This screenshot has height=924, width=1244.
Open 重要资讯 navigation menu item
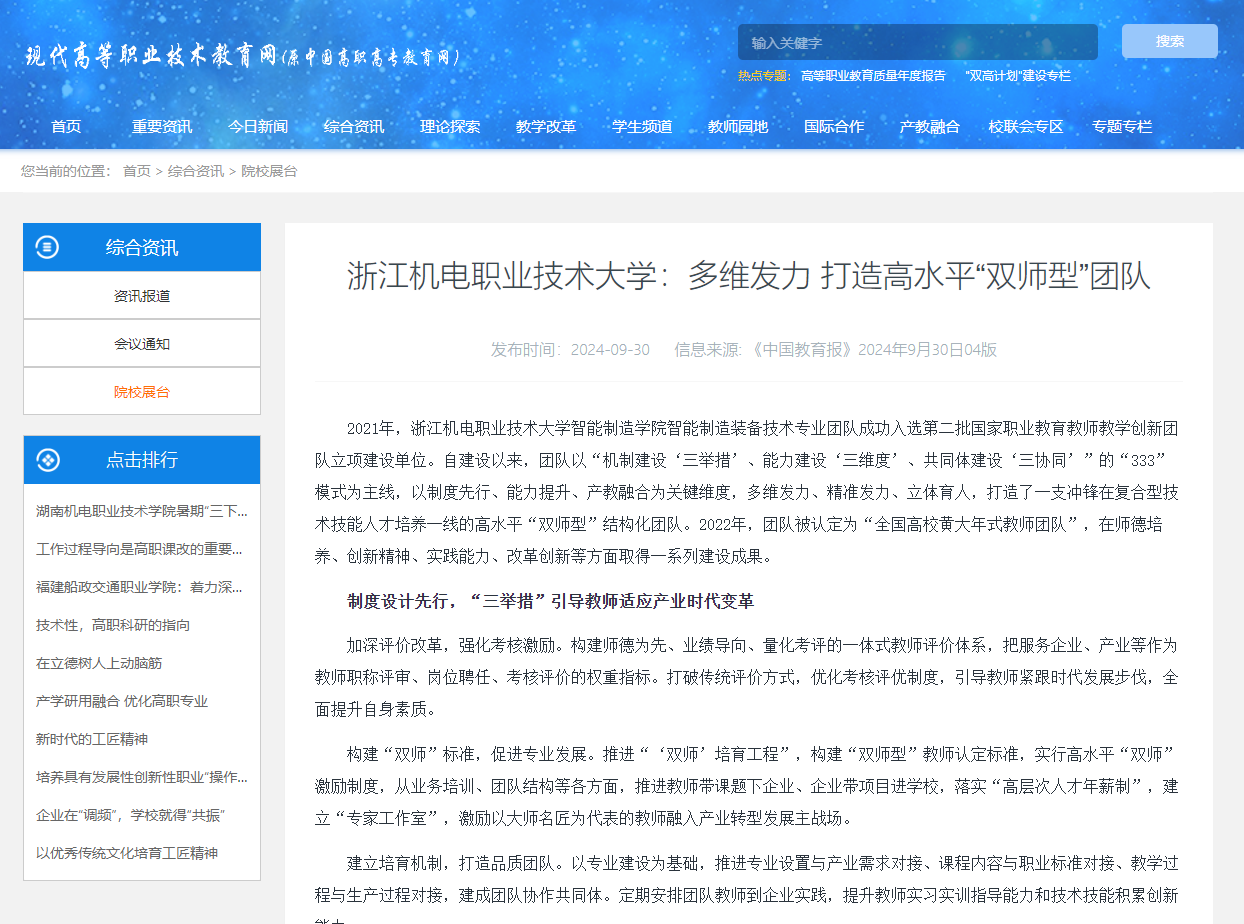(162, 127)
